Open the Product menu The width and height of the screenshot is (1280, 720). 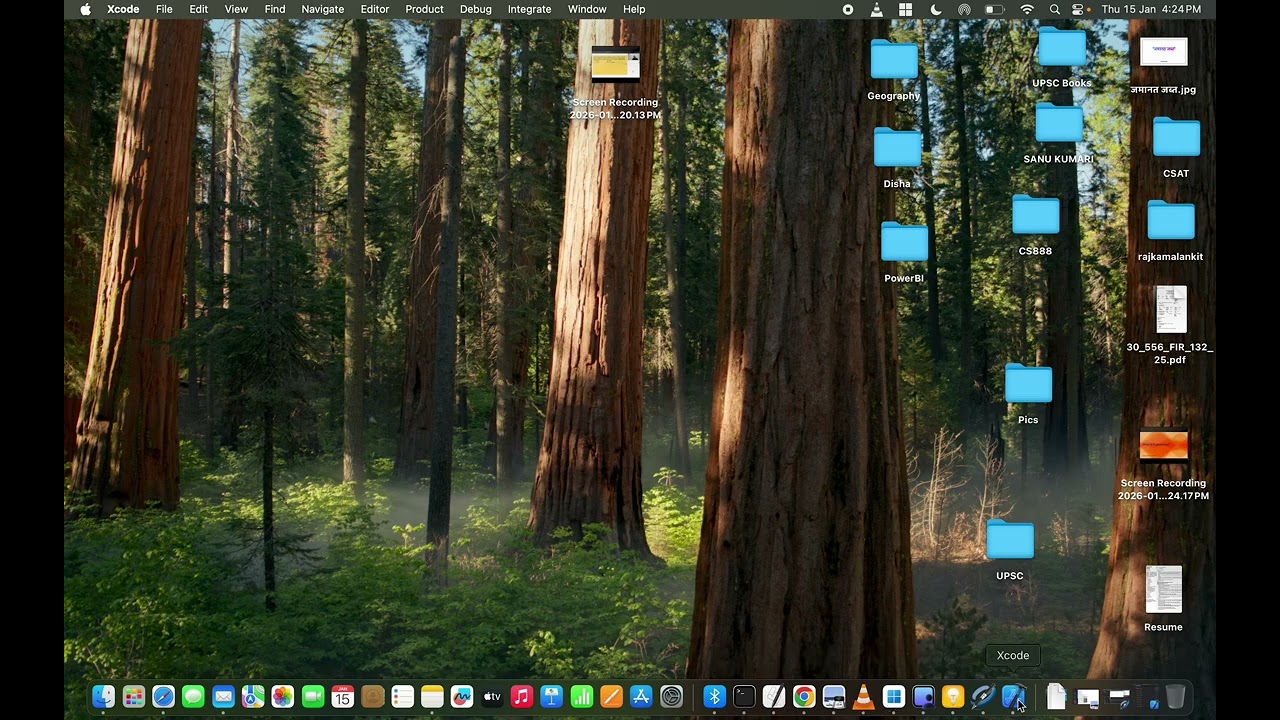click(424, 9)
